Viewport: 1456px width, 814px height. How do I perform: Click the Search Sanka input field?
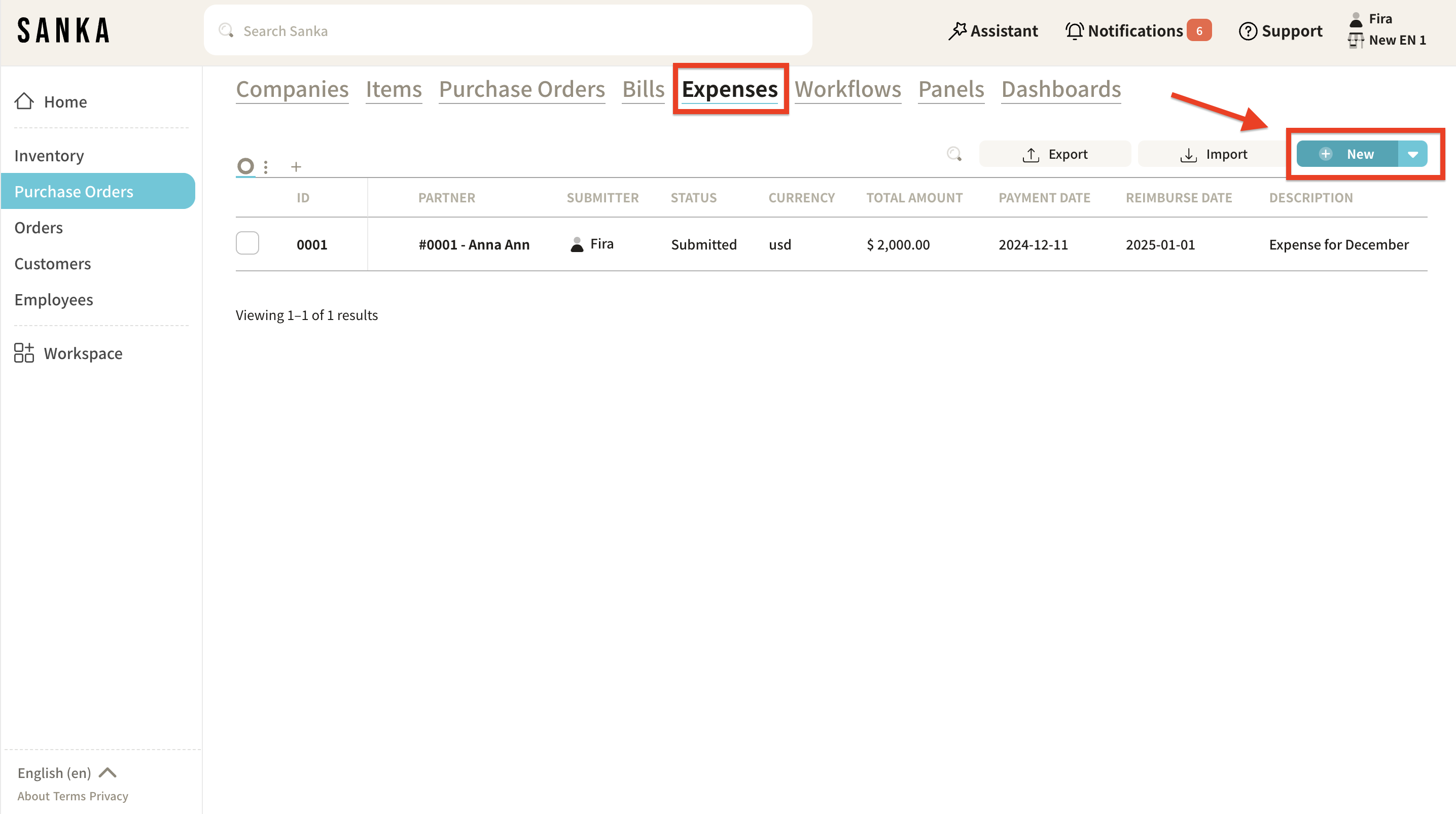[x=509, y=30]
